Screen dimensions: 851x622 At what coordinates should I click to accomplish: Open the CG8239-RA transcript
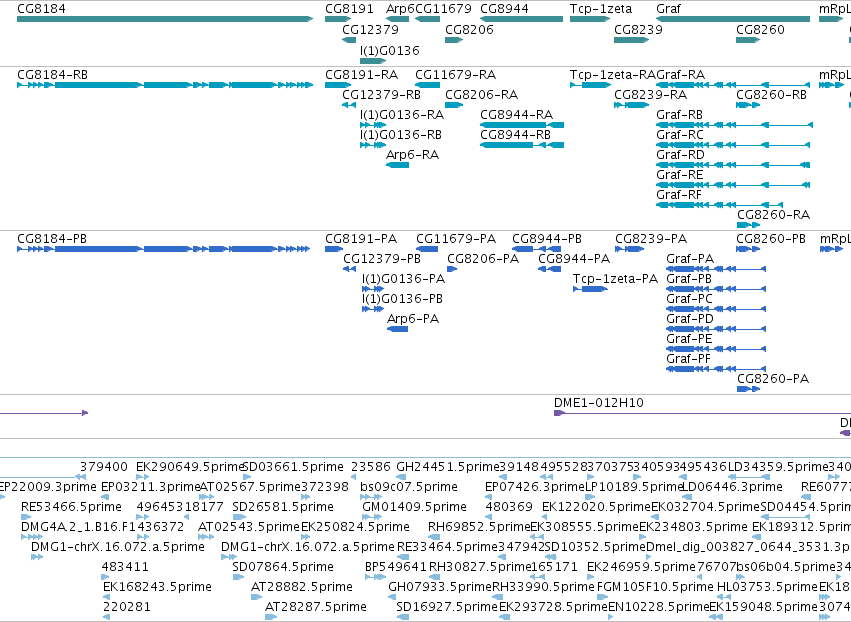[x=632, y=105]
